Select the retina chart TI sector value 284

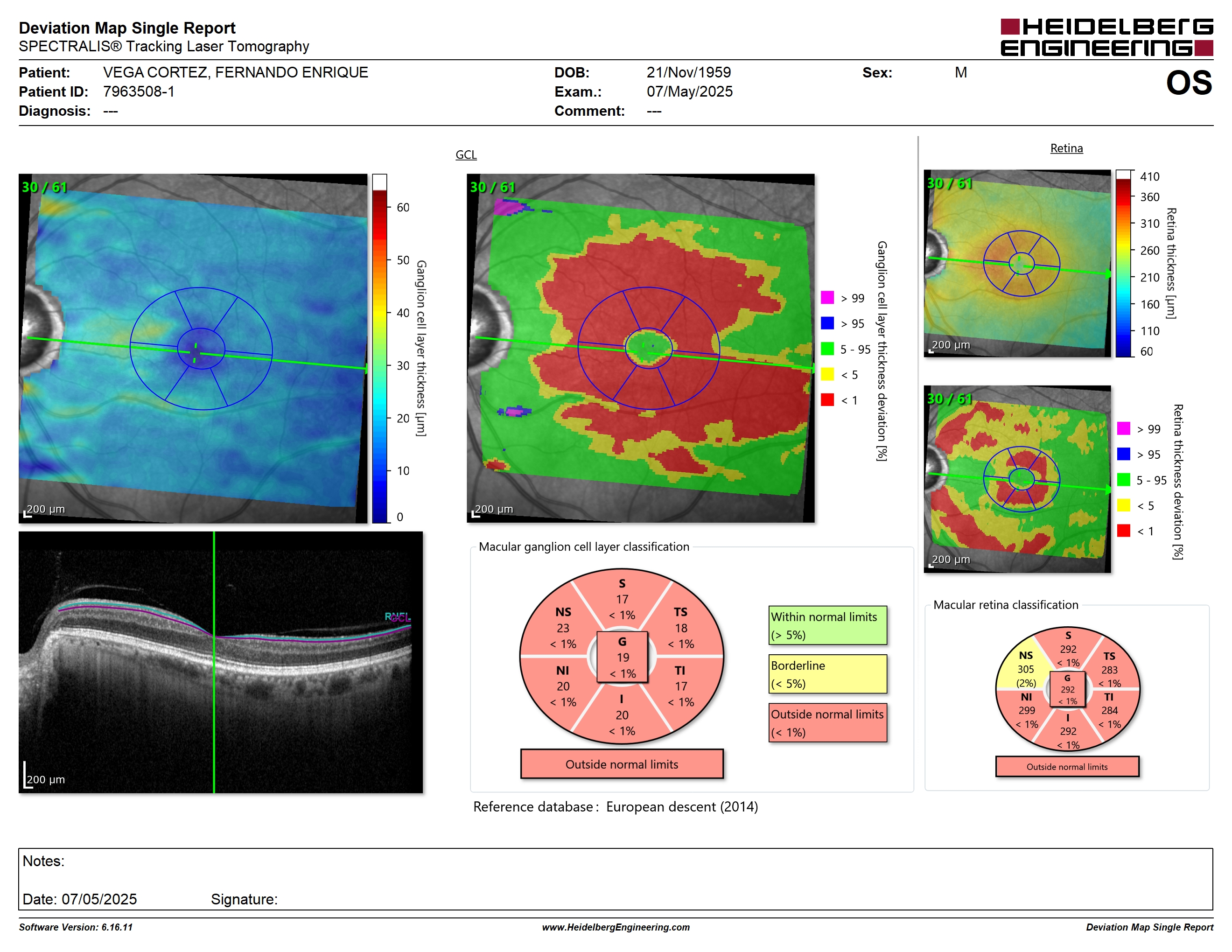[1109, 710]
